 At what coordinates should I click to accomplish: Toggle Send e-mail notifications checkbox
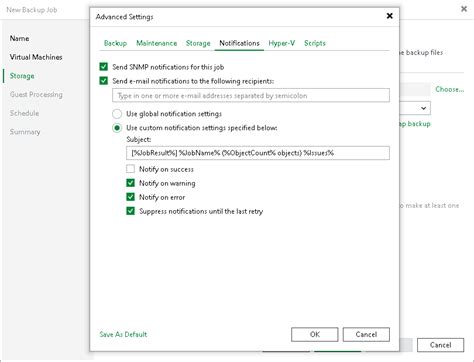[104, 81]
